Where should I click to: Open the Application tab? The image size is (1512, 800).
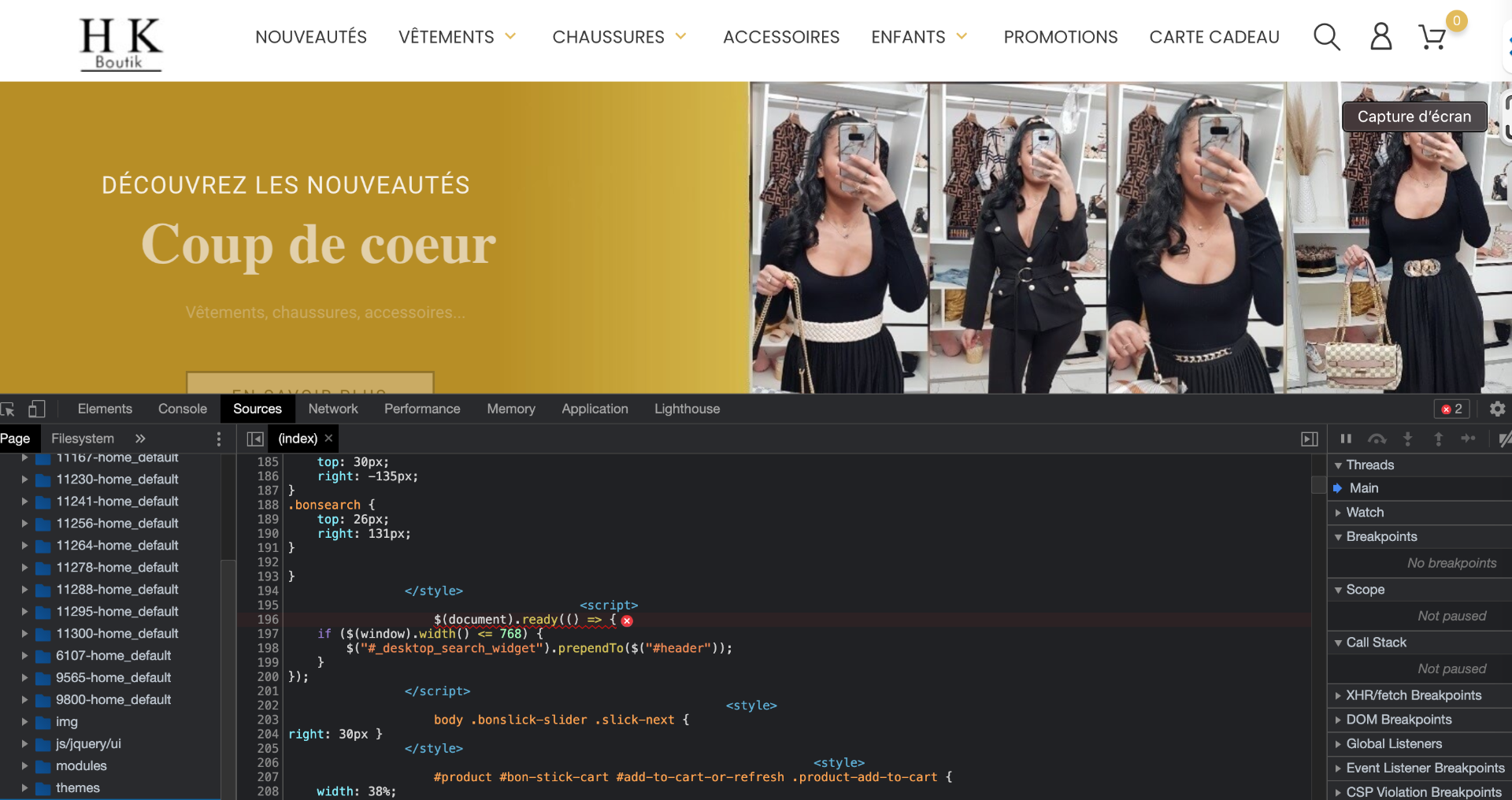click(x=595, y=409)
